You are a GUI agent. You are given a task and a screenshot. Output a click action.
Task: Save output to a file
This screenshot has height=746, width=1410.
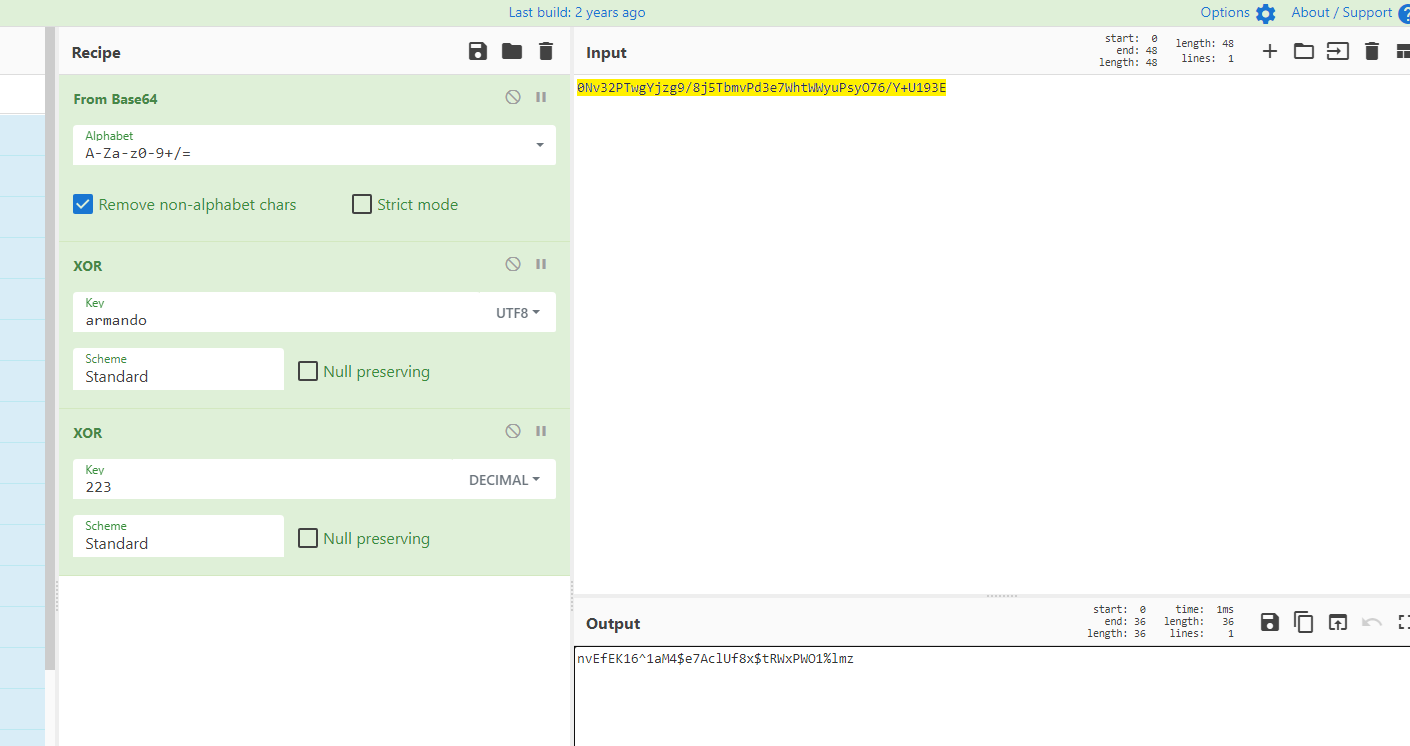pos(1270,623)
